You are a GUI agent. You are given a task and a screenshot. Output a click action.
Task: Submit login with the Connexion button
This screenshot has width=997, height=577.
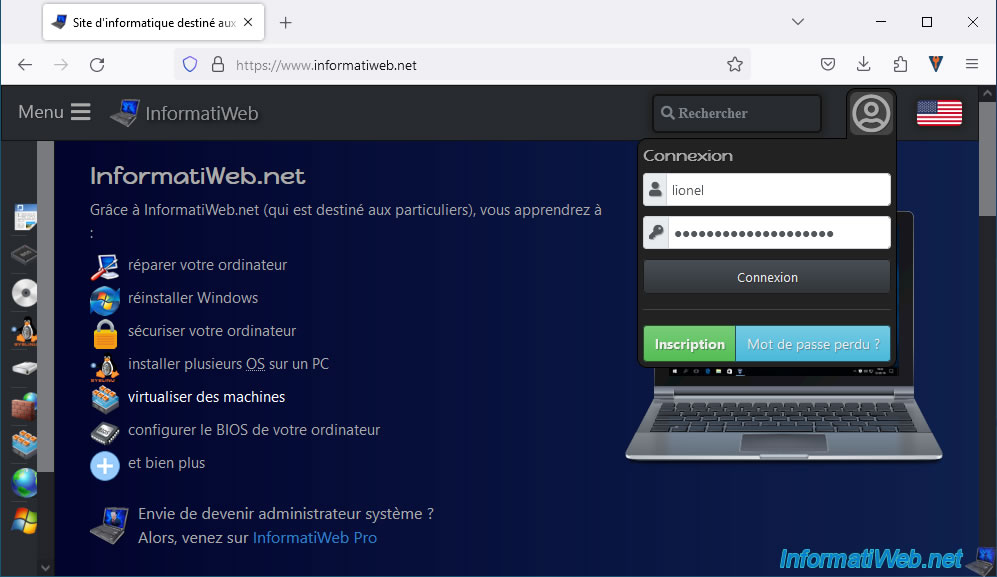tap(767, 277)
